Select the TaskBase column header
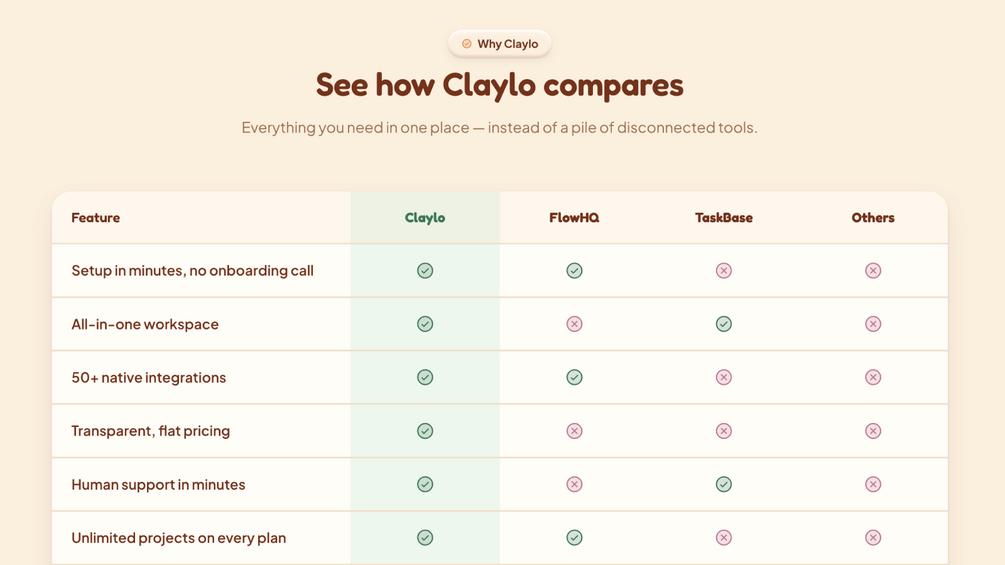Image resolution: width=1005 pixels, height=565 pixels. (724, 218)
